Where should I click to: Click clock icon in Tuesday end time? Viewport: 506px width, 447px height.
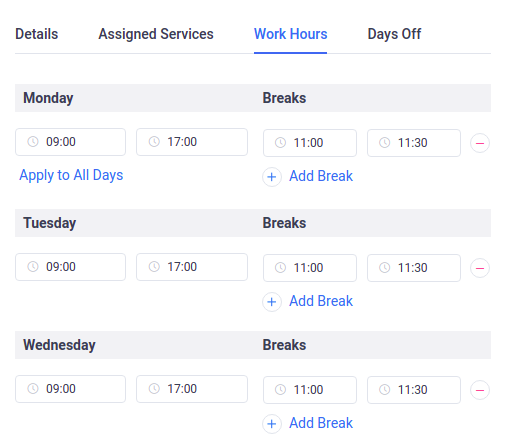[154, 267]
